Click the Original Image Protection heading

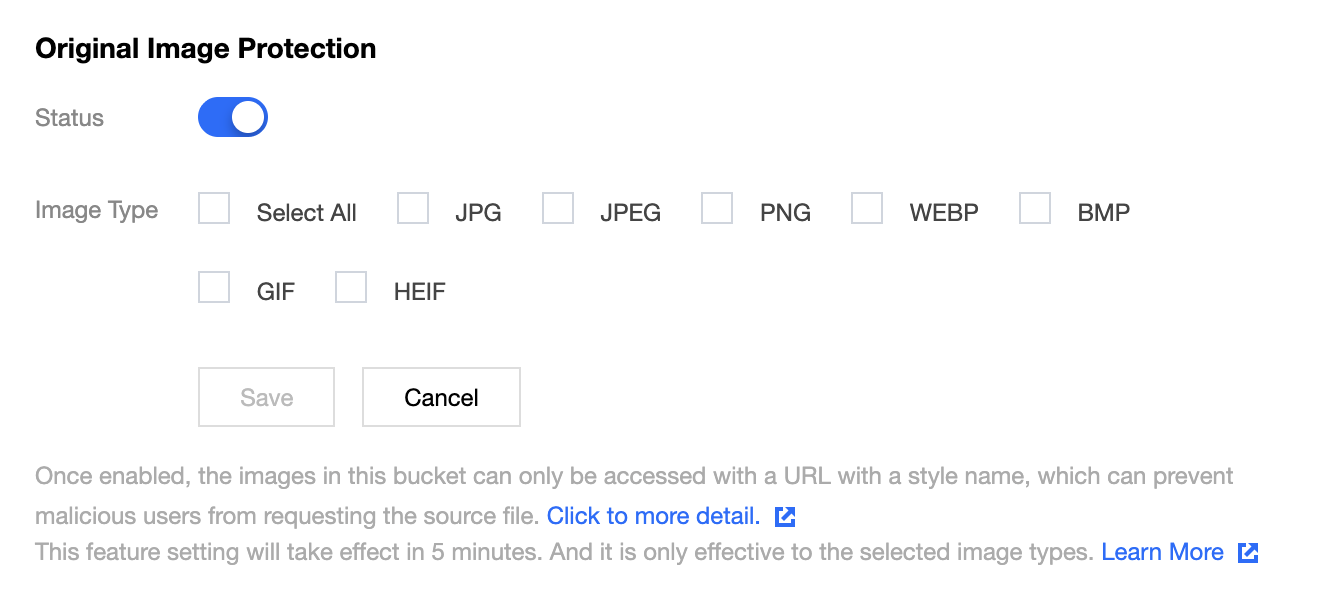point(205,49)
